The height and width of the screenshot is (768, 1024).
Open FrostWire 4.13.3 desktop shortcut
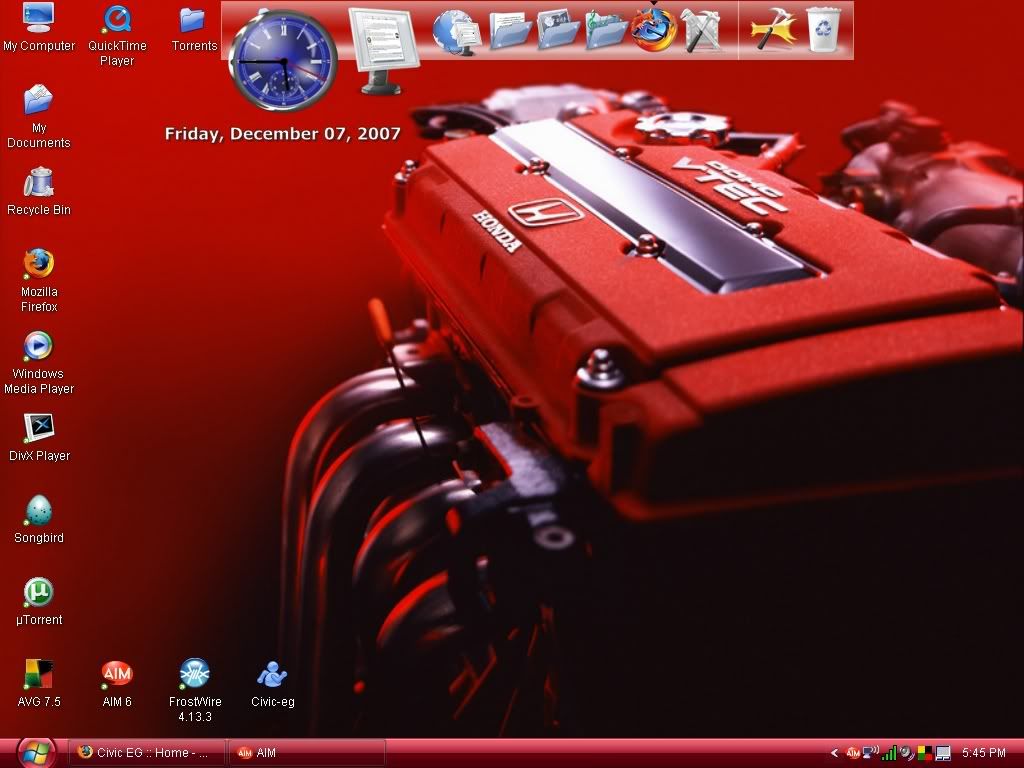[x=195, y=690]
